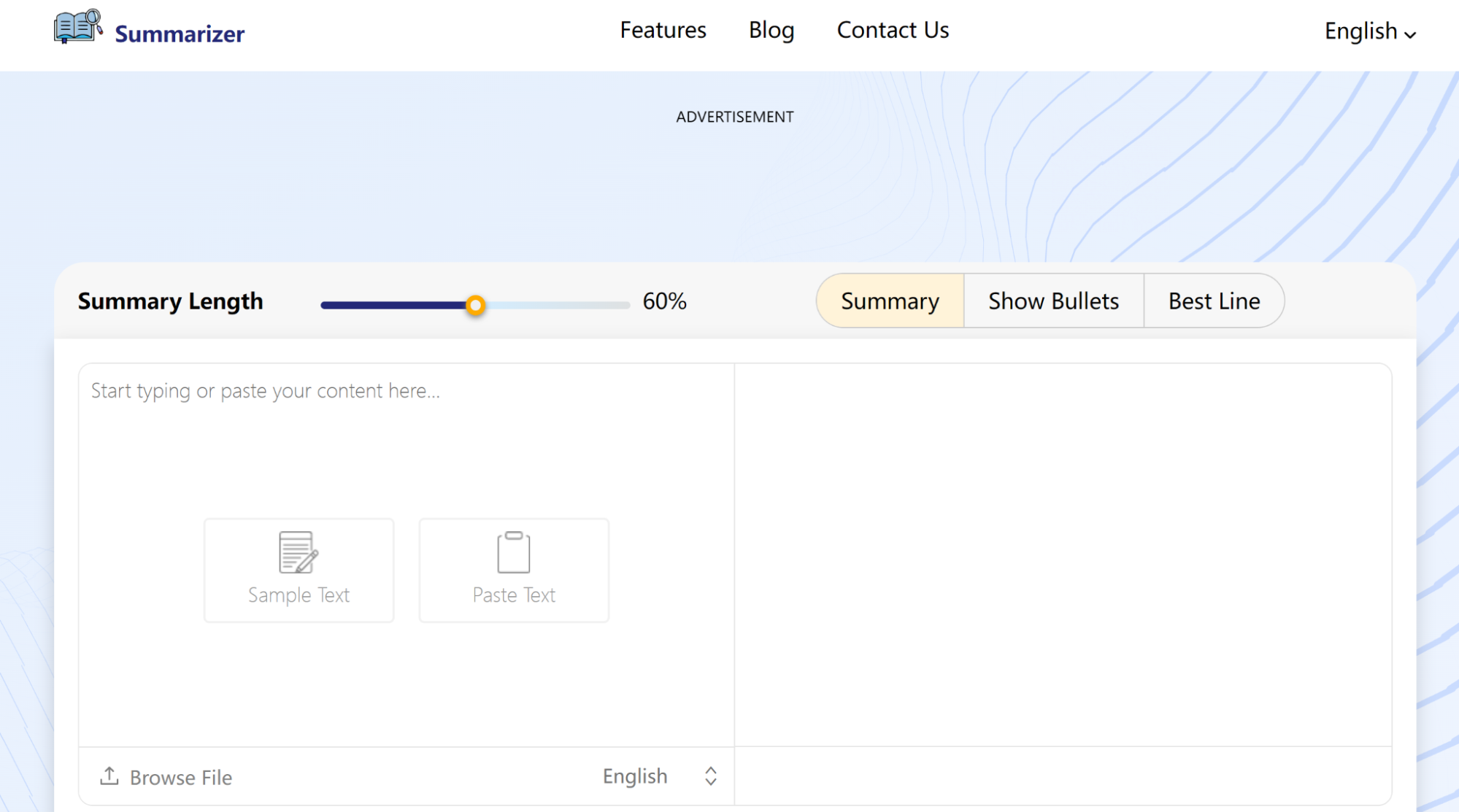This screenshot has width=1459, height=812.
Task: Open the input language English selector
Action: tap(635, 776)
